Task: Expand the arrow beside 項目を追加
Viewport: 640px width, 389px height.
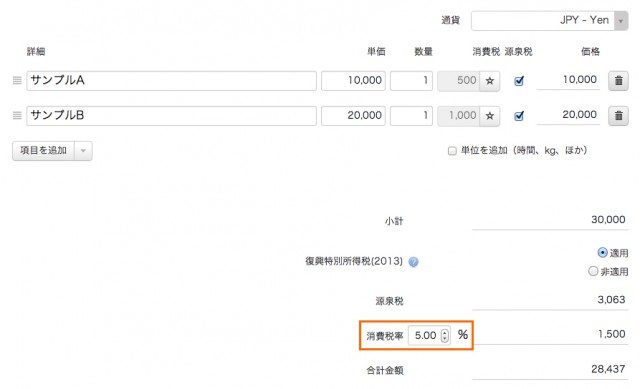Action: click(83, 151)
